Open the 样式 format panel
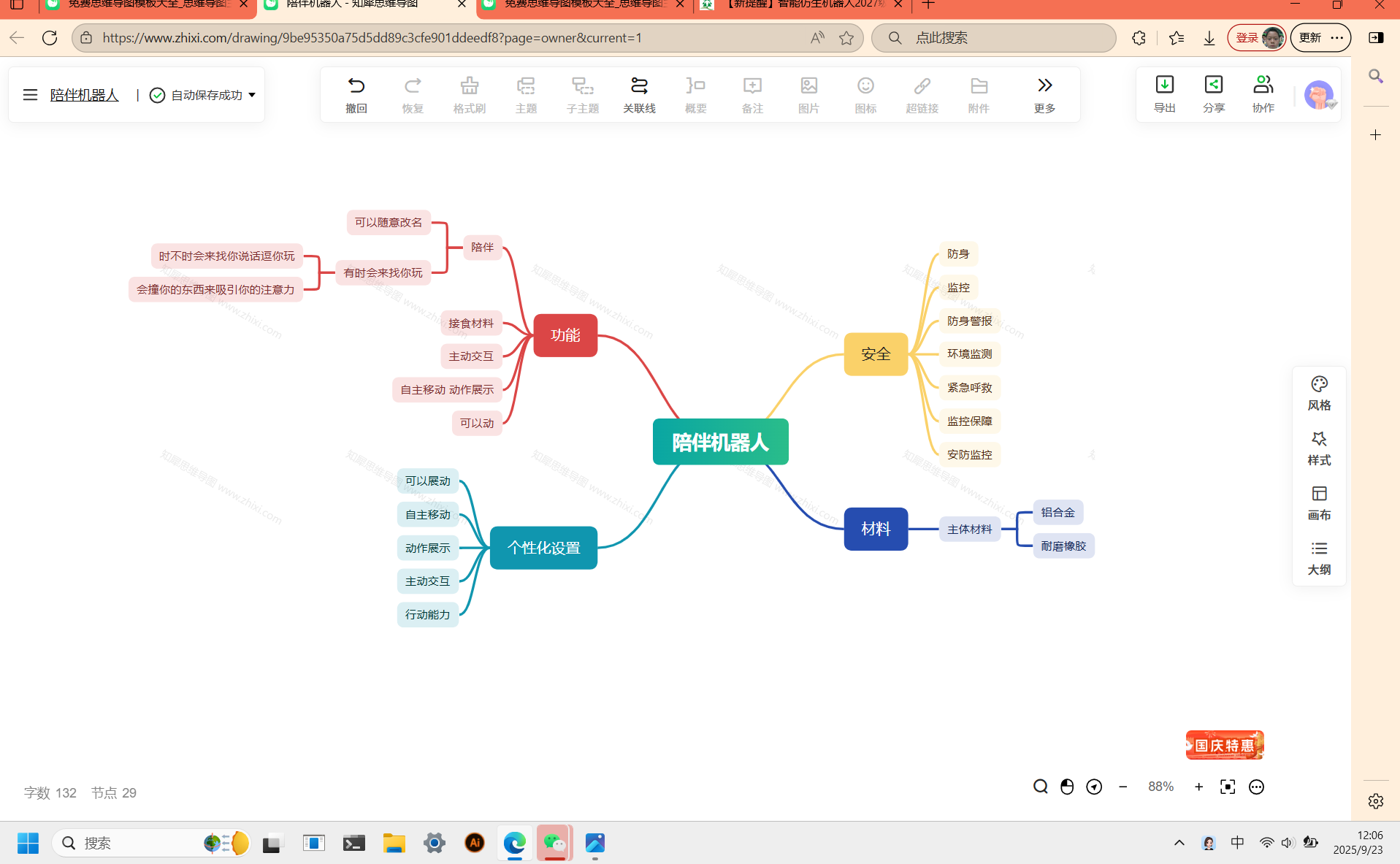The image size is (1400, 864). click(1319, 448)
